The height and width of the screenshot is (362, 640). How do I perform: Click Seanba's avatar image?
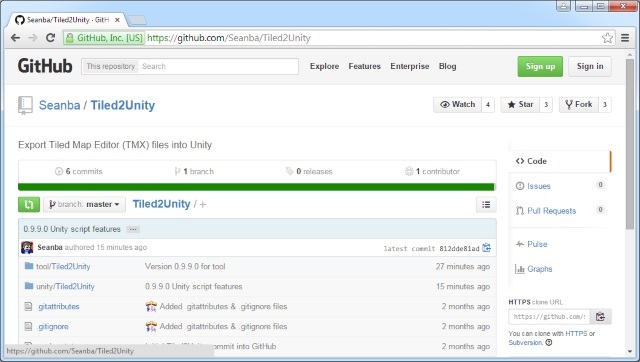click(27, 247)
